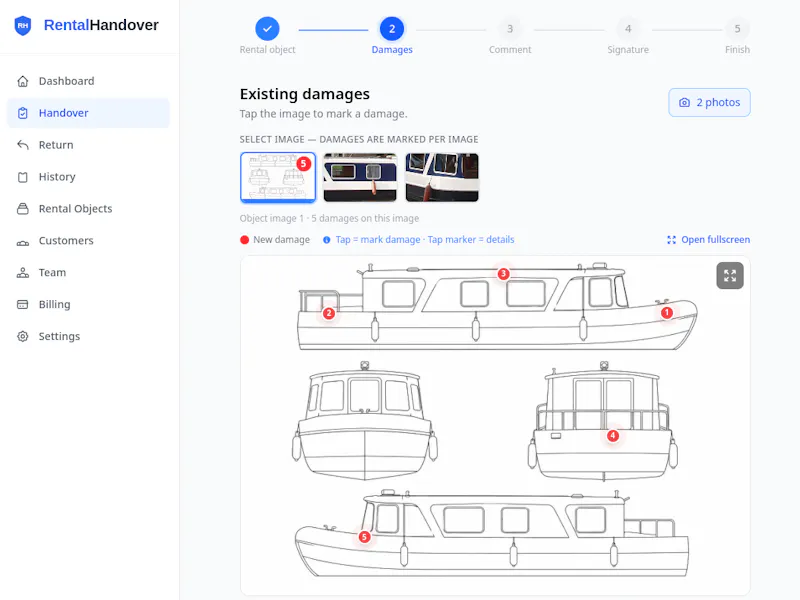Click the Team people icon
Viewport: 800px width, 600px height.
[x=23, y=272]
